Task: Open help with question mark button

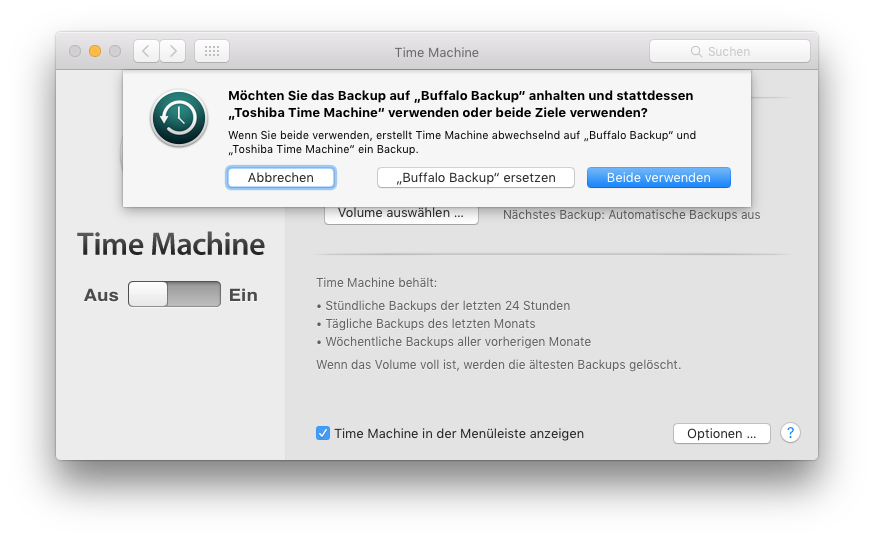Action: click(790, 432)
